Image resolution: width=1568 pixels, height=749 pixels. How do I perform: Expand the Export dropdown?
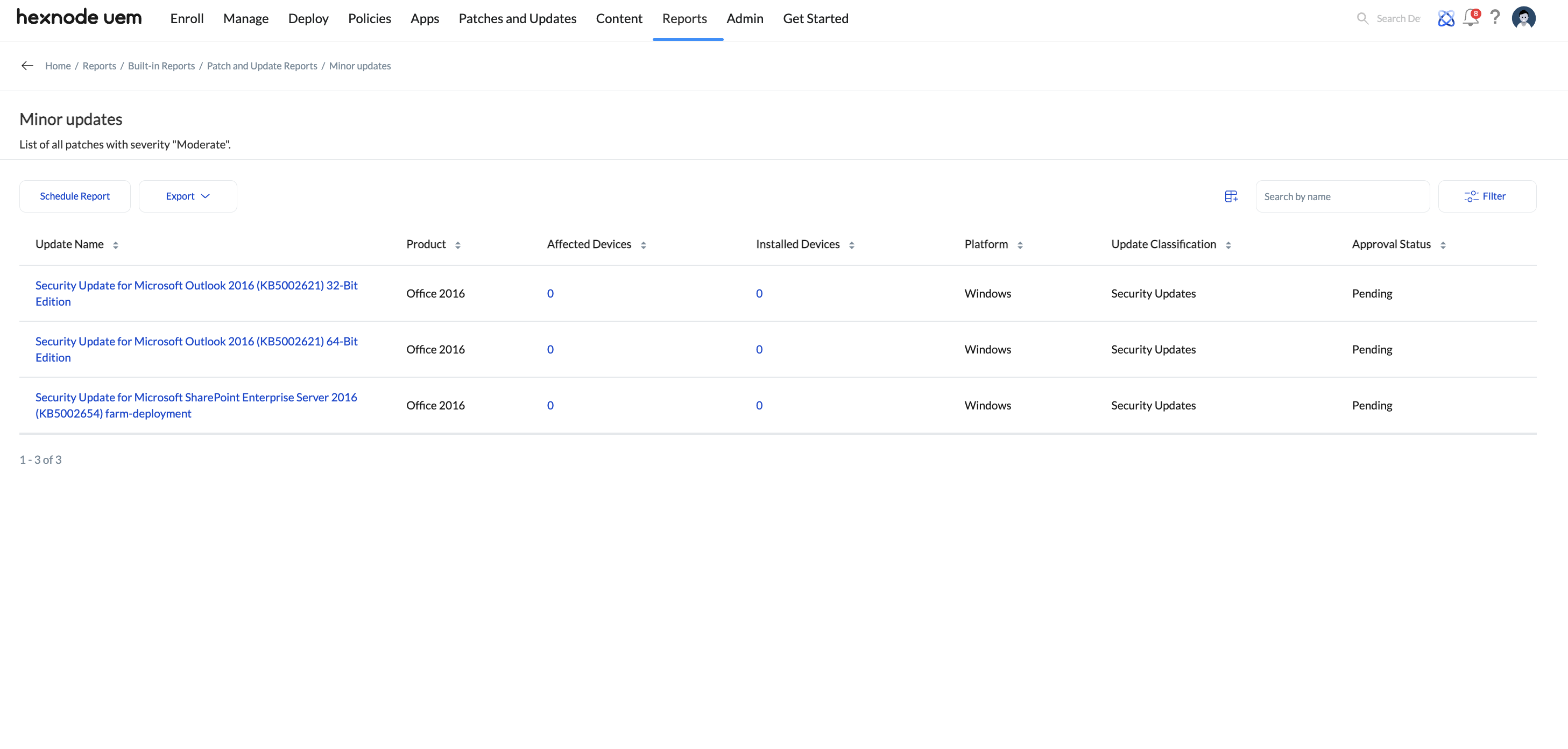188,196
